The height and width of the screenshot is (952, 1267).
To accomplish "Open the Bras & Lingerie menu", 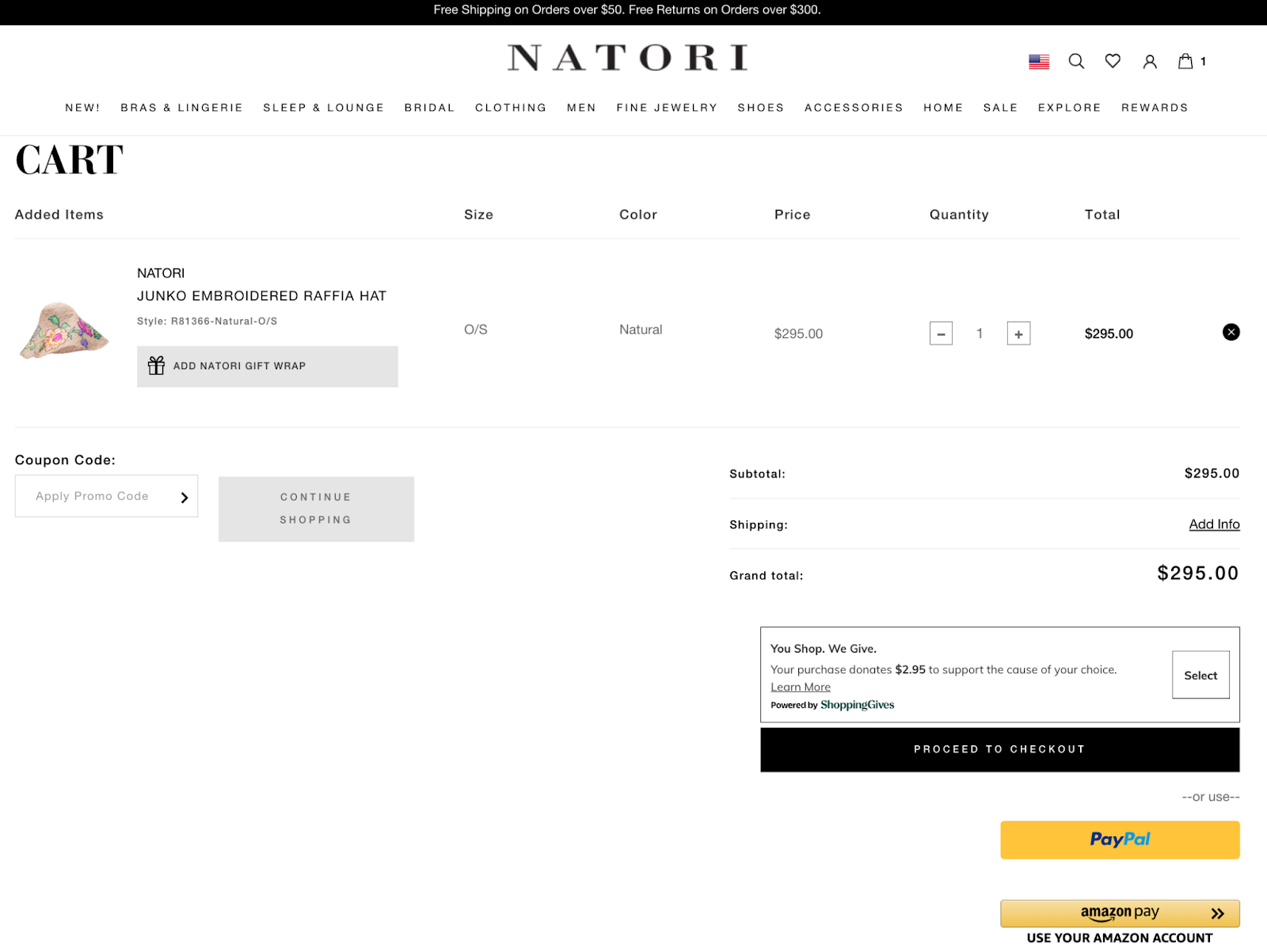I will [x=181, y=108].
